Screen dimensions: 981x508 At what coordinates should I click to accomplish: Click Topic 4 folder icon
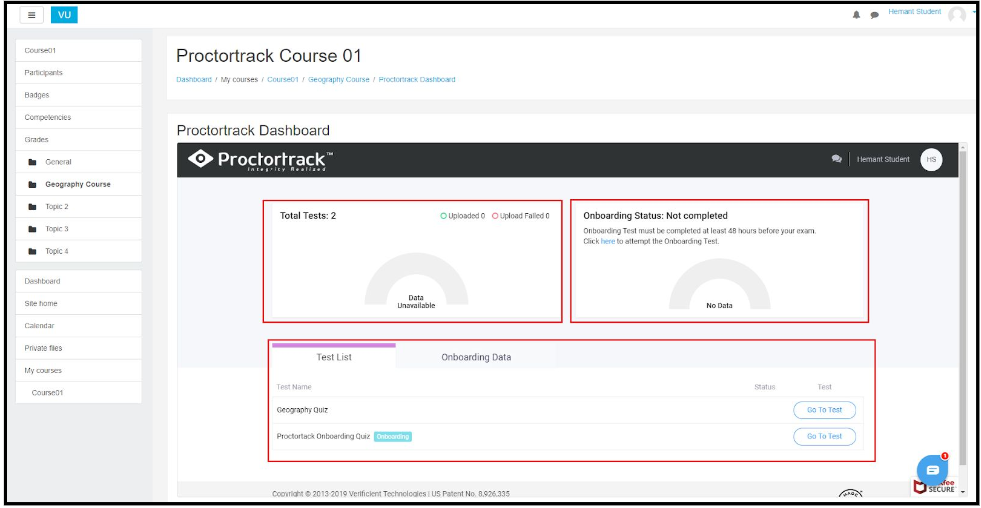[x=33, y=251]
